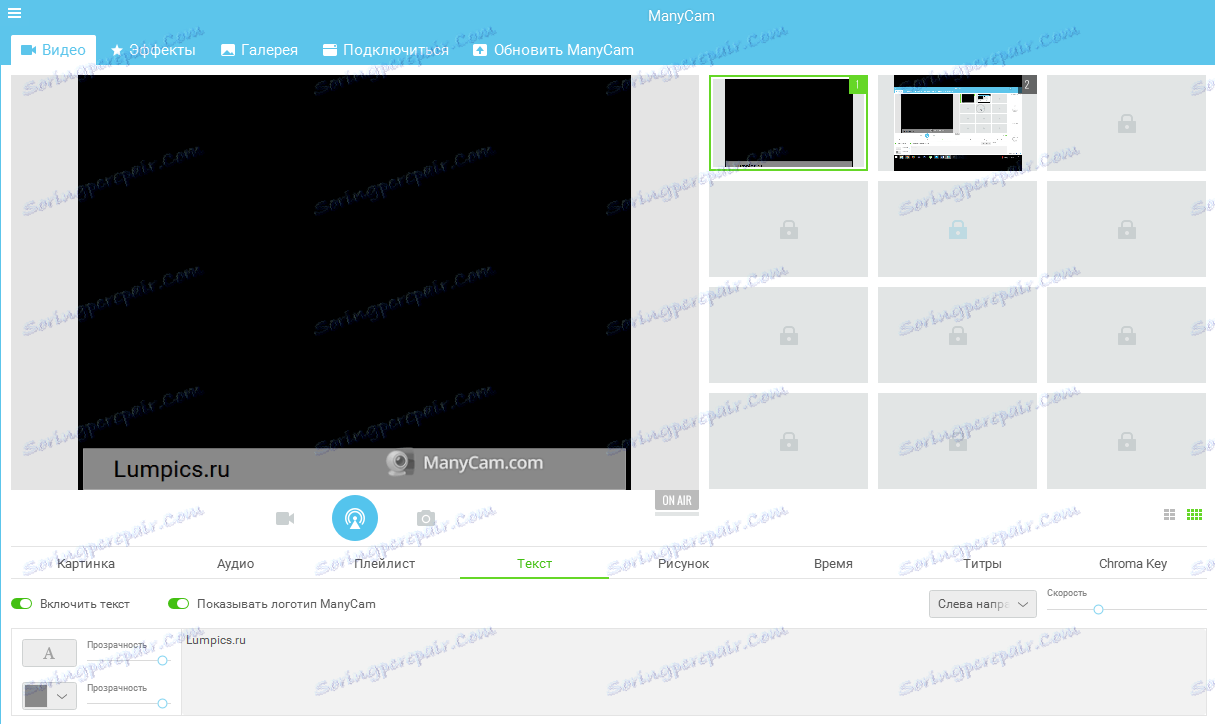Switch to the Видео tab

[x=53, y=50]
